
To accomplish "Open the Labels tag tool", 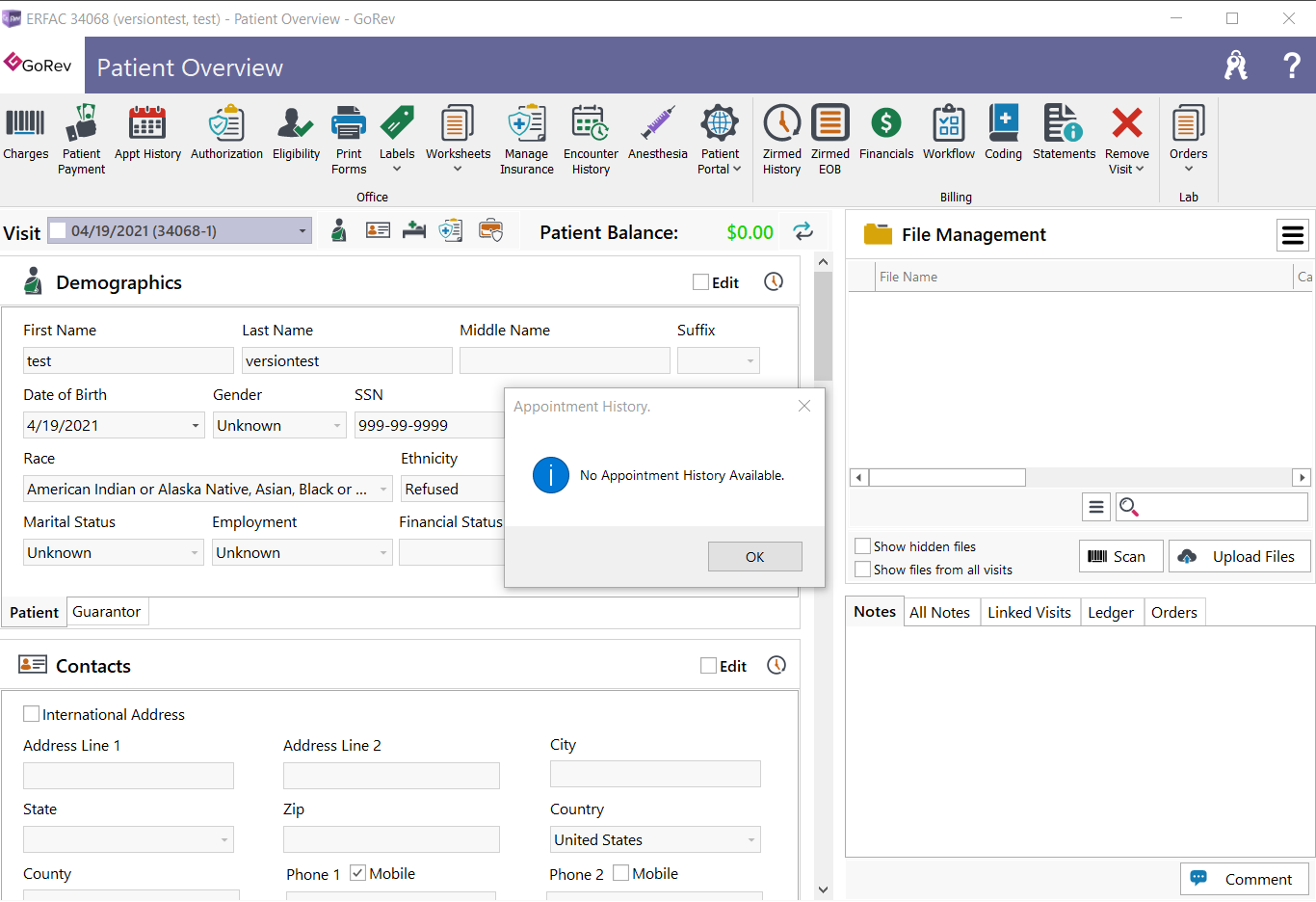I will [397, 140].
